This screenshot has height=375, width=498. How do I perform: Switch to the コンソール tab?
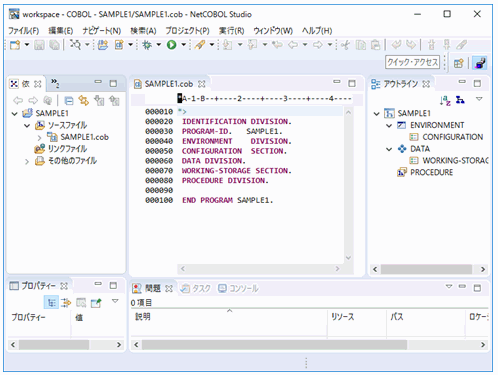click(x=238, y=288)
